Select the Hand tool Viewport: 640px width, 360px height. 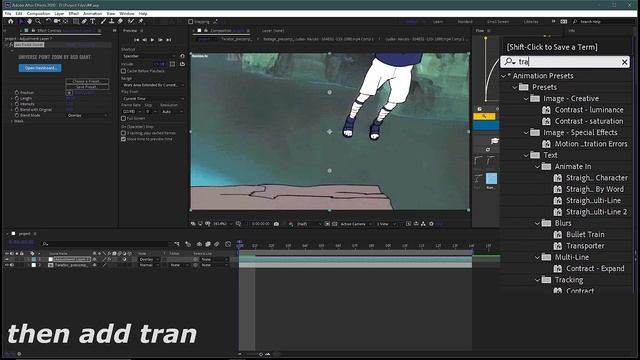tap(30, 22)
